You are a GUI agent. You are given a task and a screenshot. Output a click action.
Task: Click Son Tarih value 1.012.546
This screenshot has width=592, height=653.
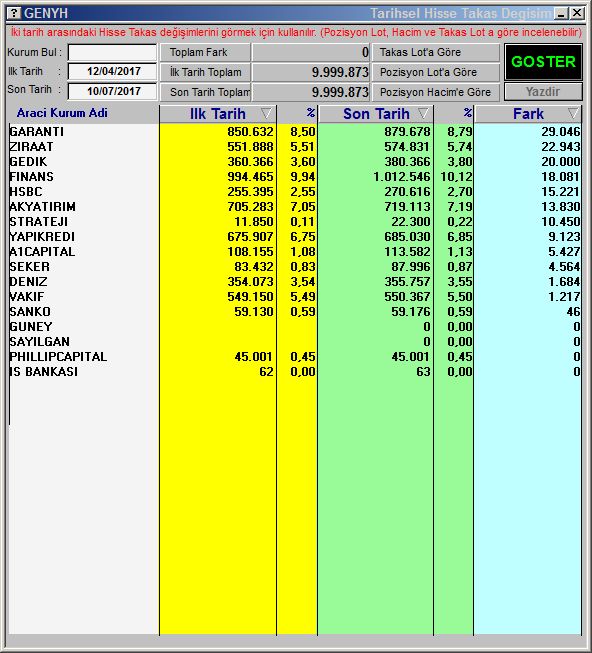(402, 177)
